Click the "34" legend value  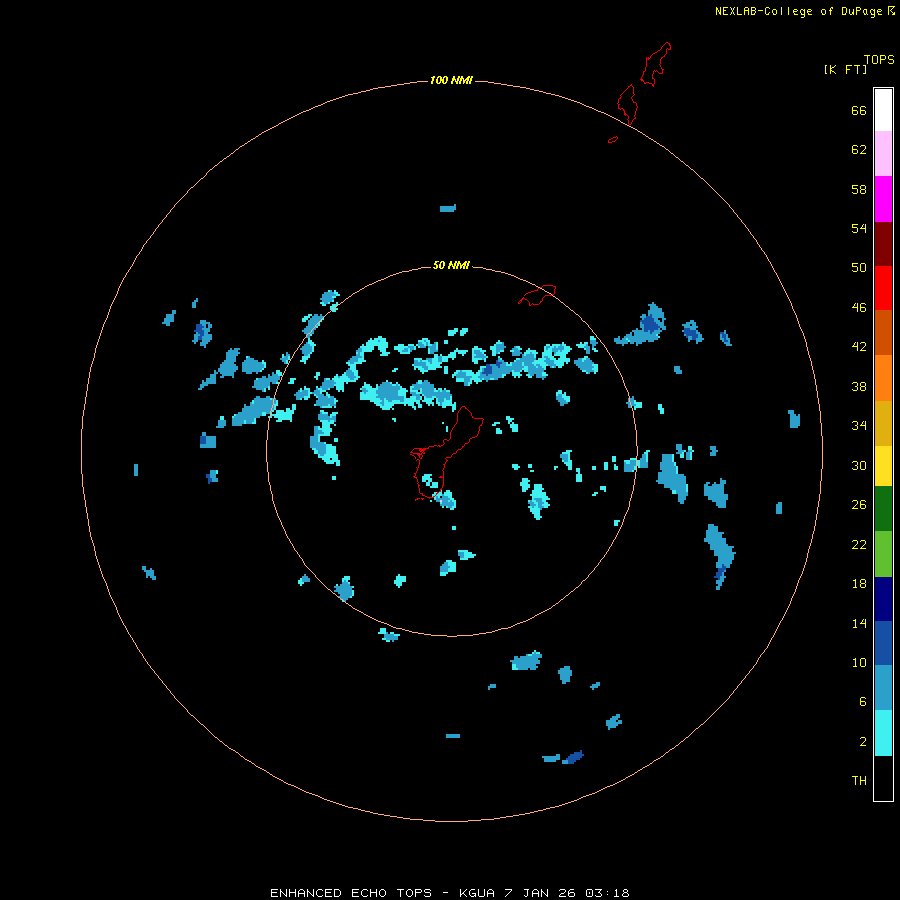pos(859,426)
